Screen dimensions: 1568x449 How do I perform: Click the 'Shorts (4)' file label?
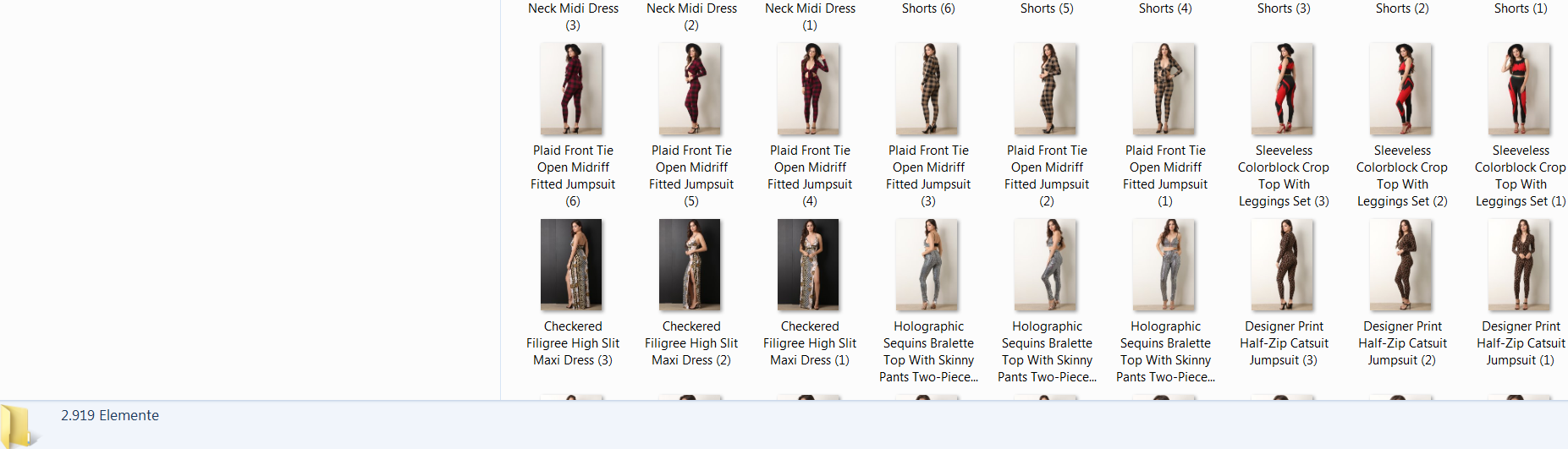pyautogui.click(x=1165, y=8)
